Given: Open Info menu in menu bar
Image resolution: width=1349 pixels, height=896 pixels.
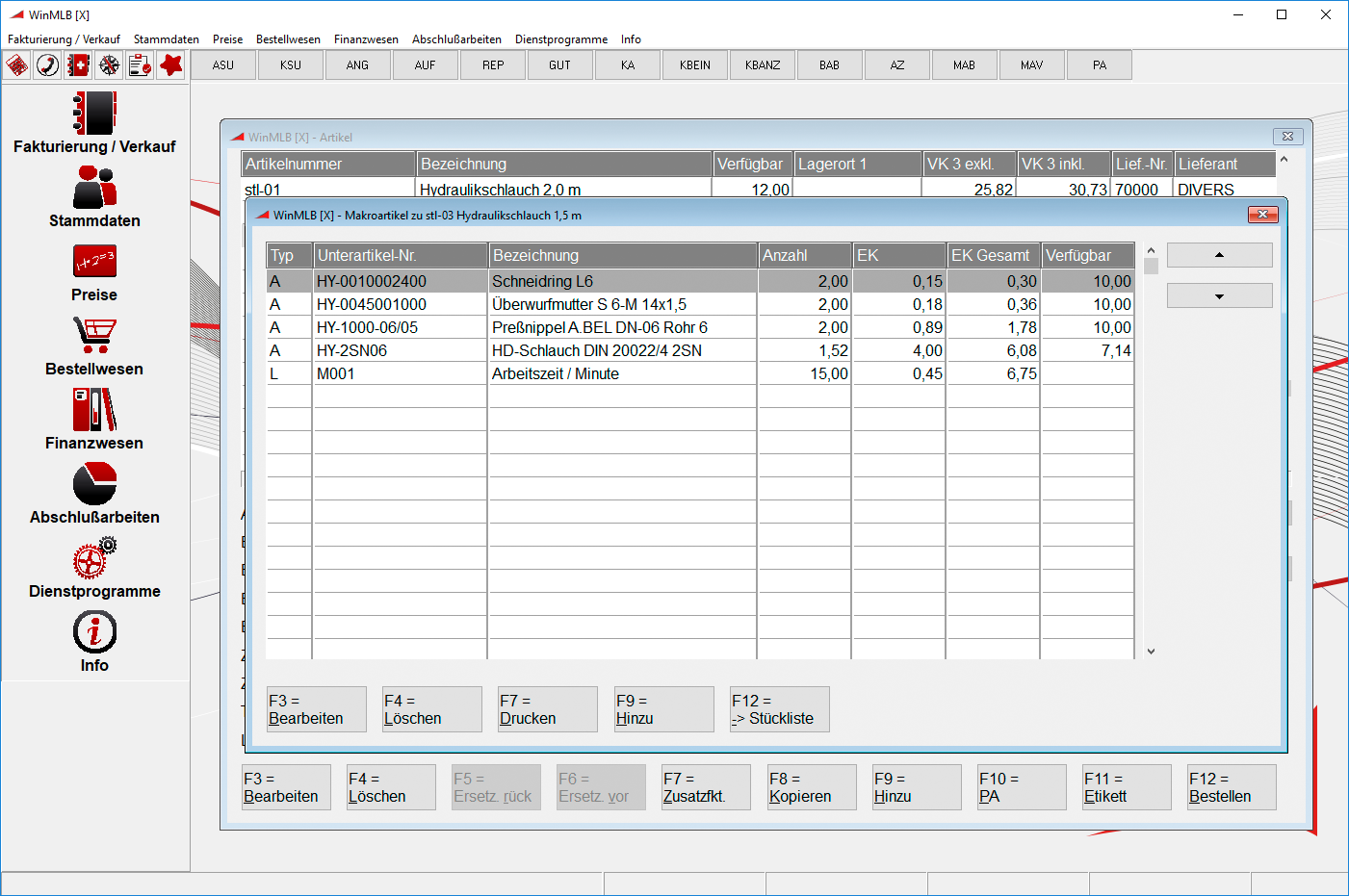Looking at the screenshot, I should pos(631,39).
